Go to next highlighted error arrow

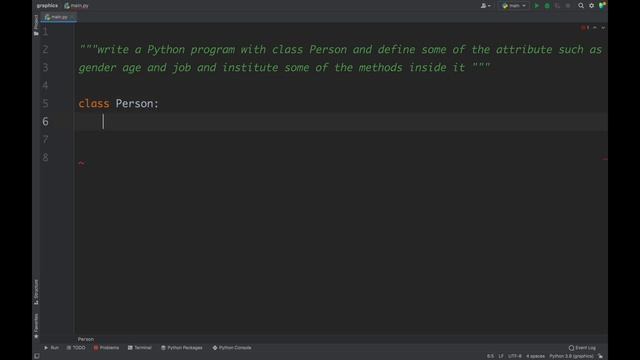pyautogui.click(x=603, y=27)
